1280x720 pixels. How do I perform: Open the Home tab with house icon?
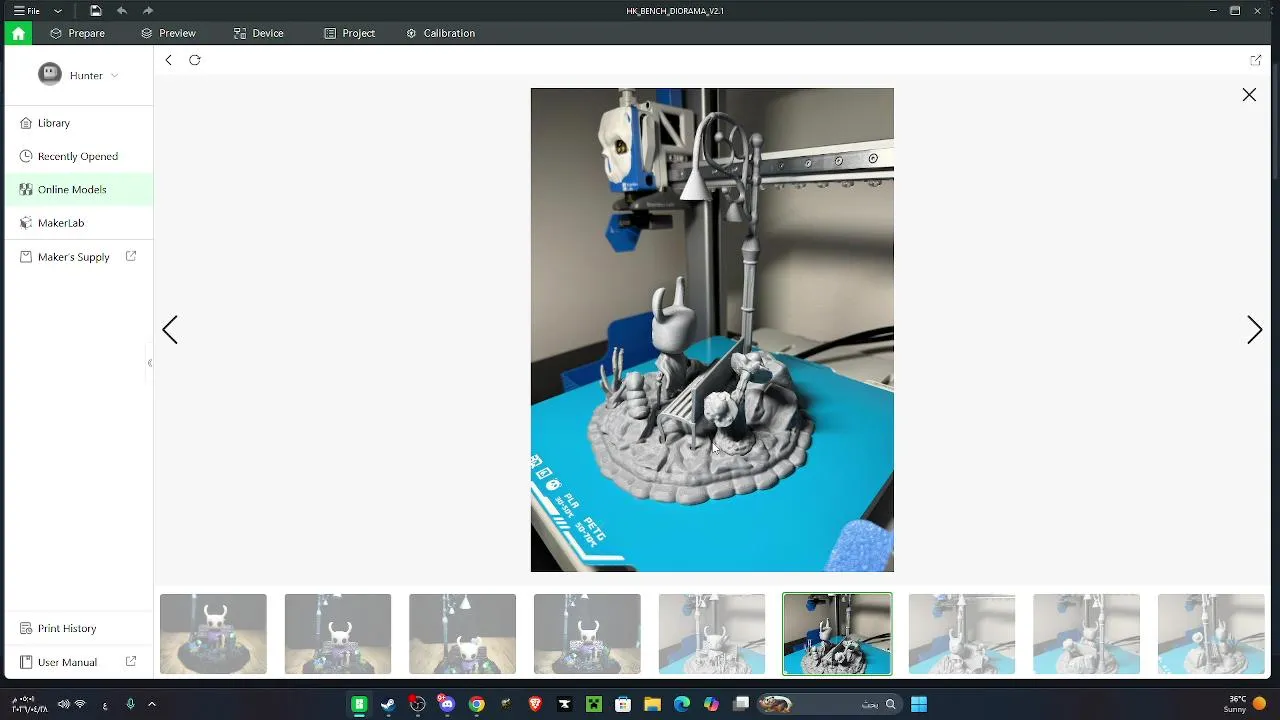coord(18,33)
